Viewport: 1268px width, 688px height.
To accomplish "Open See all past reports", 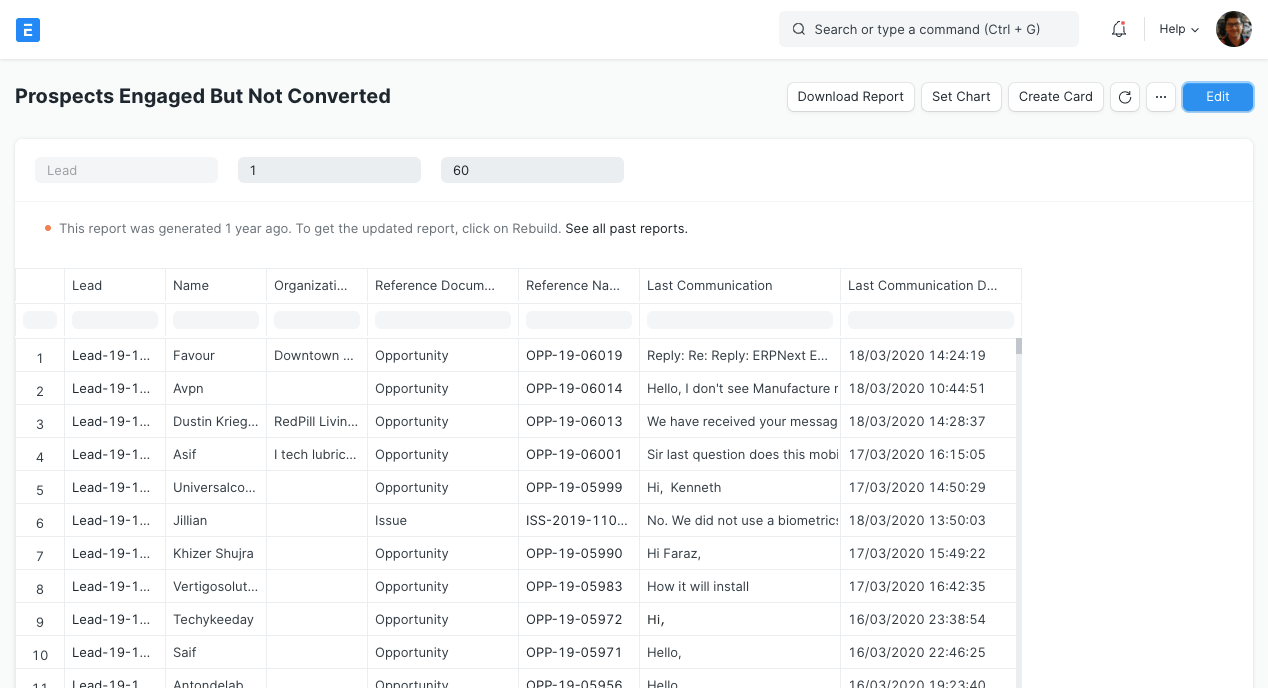I will point(626,228).
